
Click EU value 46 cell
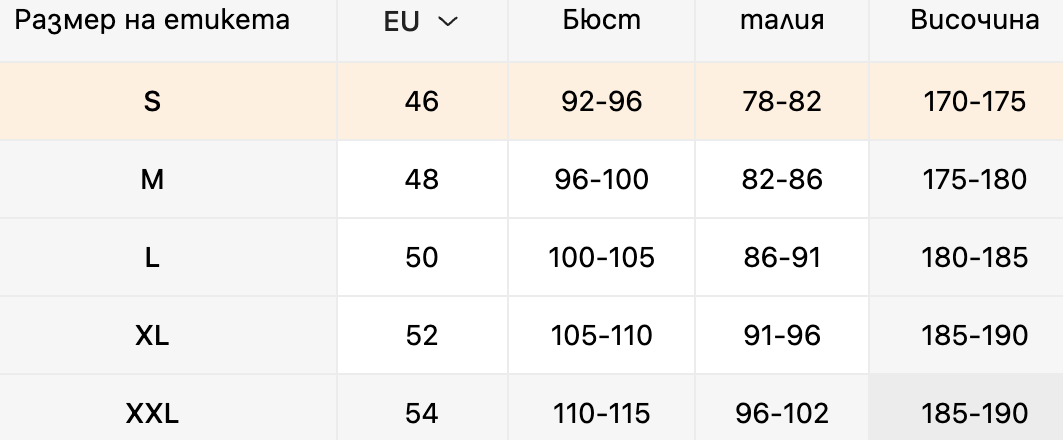[422, 102]
